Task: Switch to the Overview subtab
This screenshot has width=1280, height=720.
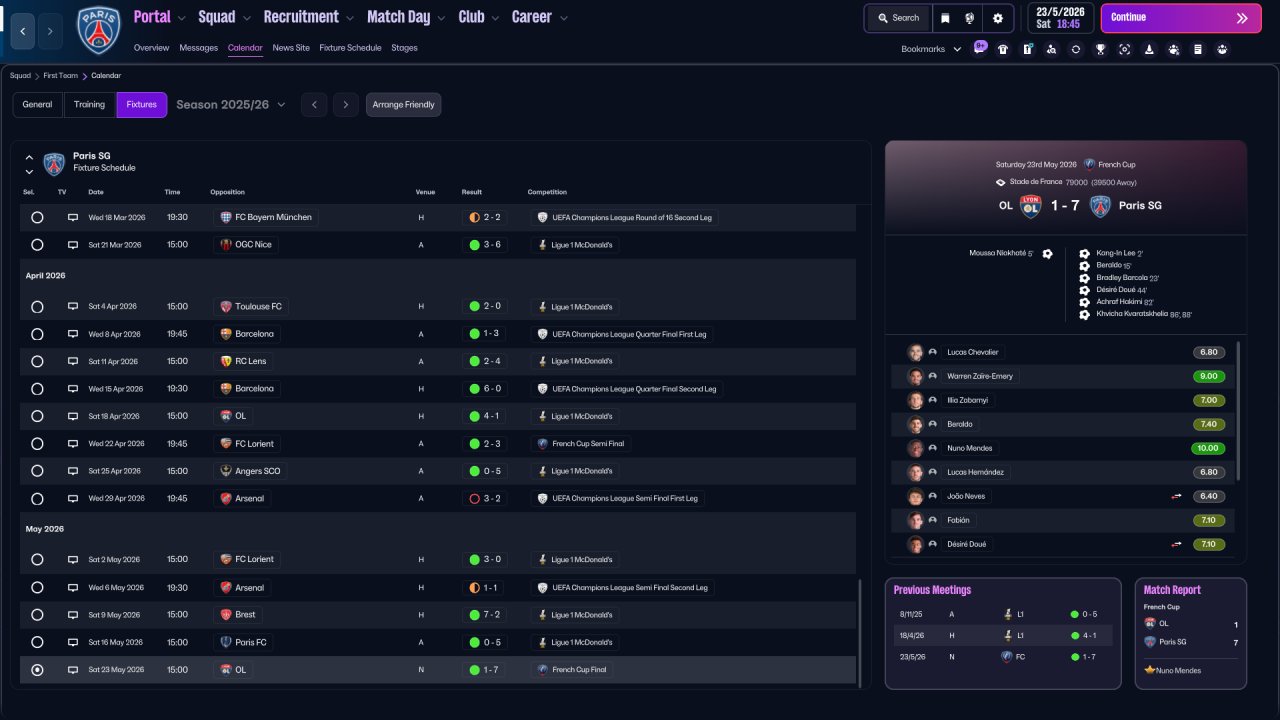Action: [151, 48]
